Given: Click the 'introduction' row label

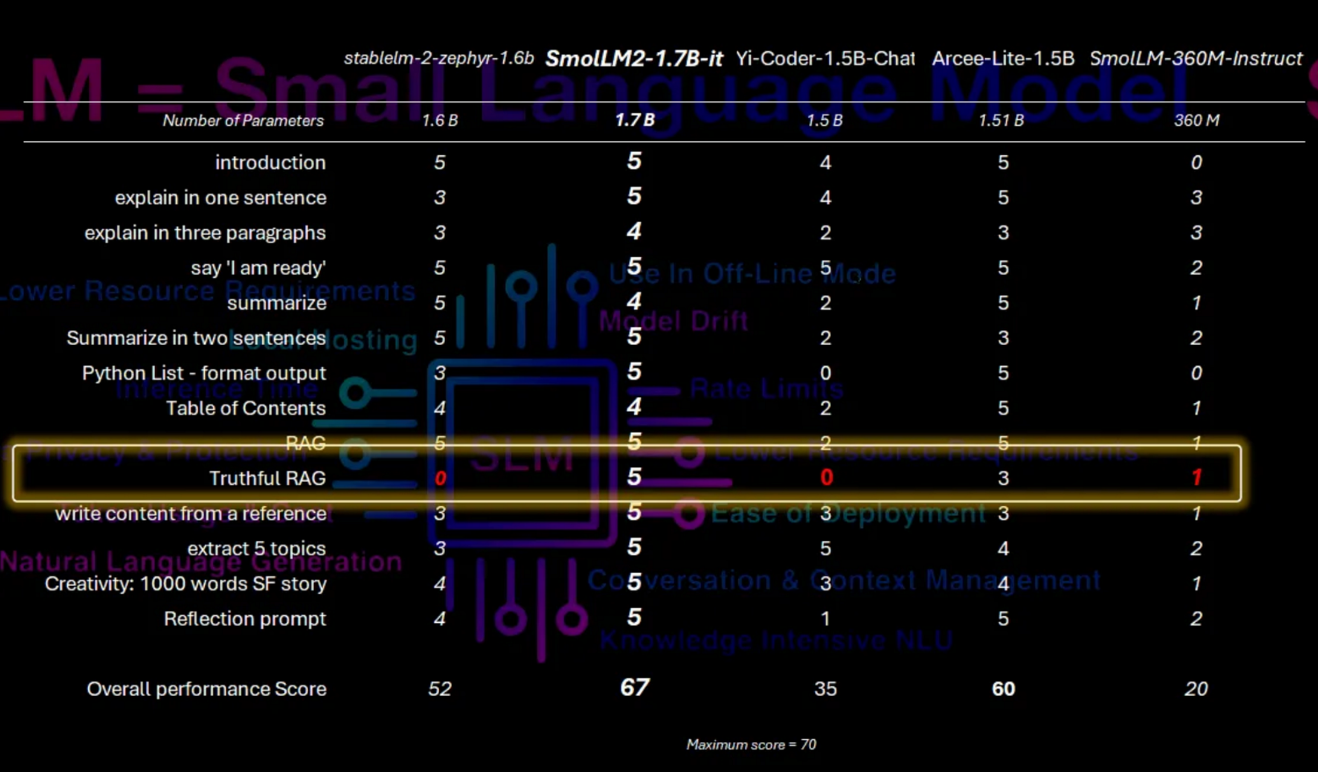Looking at the screenshot, I should [x=270, y=162].
